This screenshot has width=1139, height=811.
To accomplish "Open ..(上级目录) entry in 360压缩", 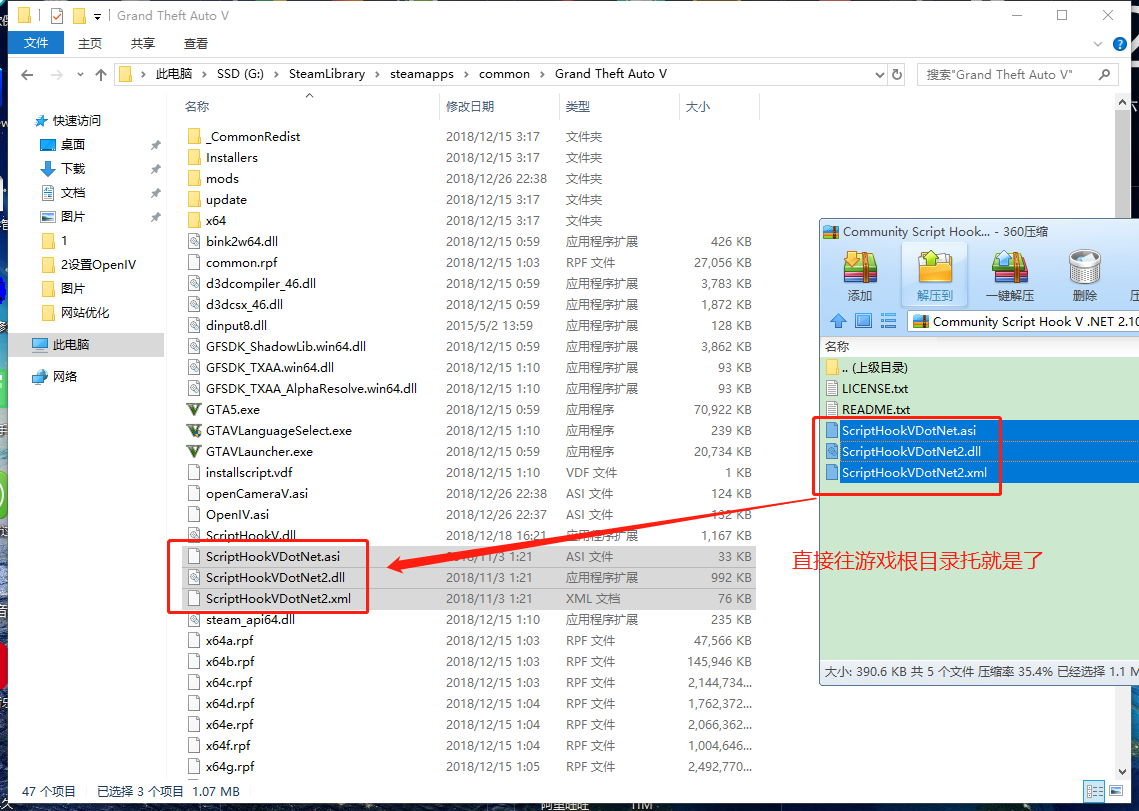I will 875,368.
